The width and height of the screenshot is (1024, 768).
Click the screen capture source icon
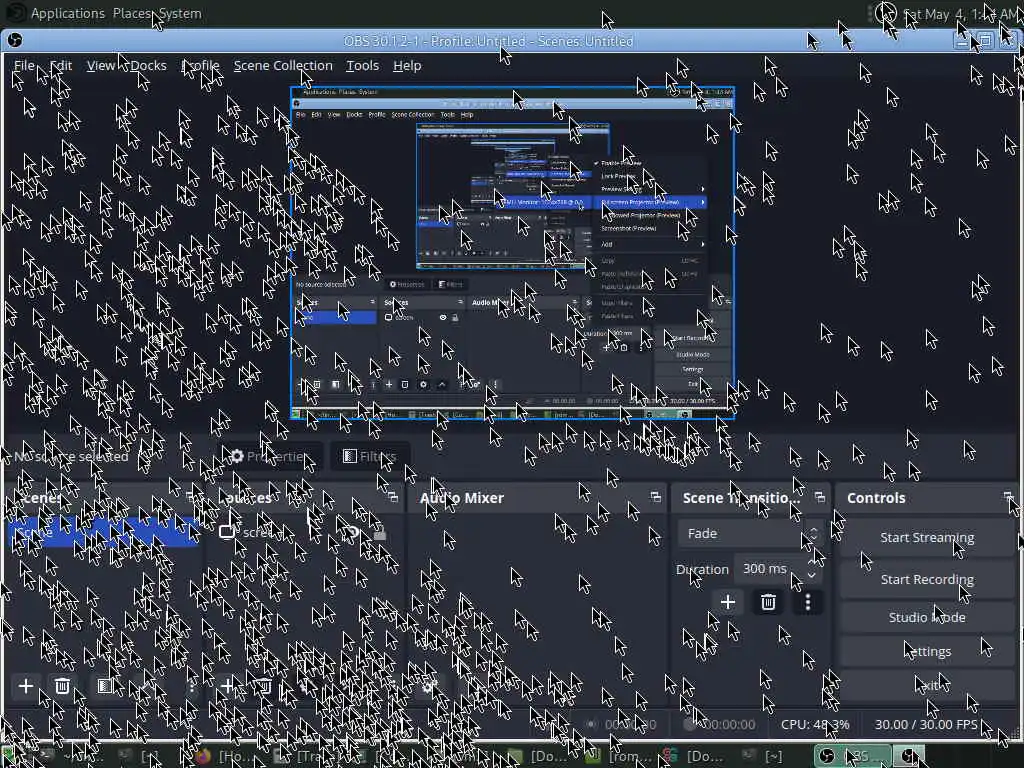(227, 532)
